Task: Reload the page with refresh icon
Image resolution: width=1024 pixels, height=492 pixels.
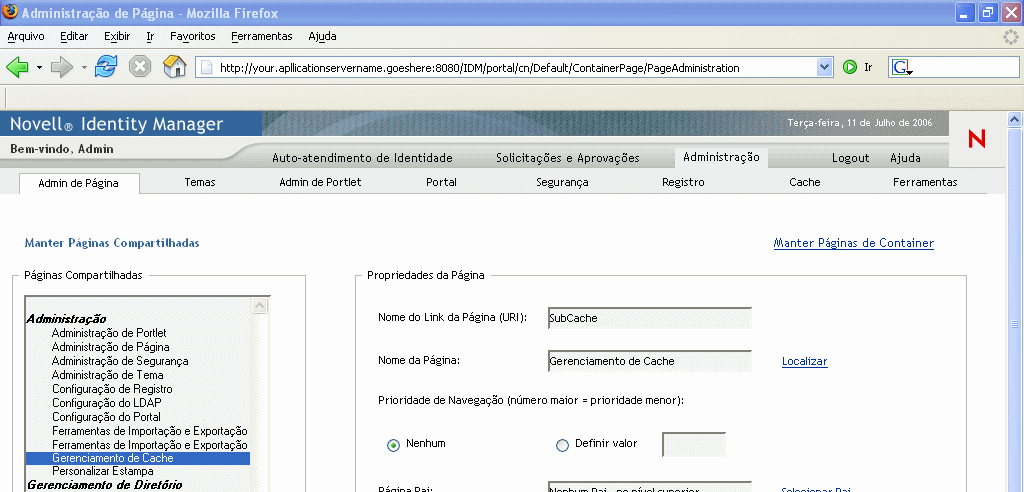Action: pyautogui.click(x=106, y=67)
